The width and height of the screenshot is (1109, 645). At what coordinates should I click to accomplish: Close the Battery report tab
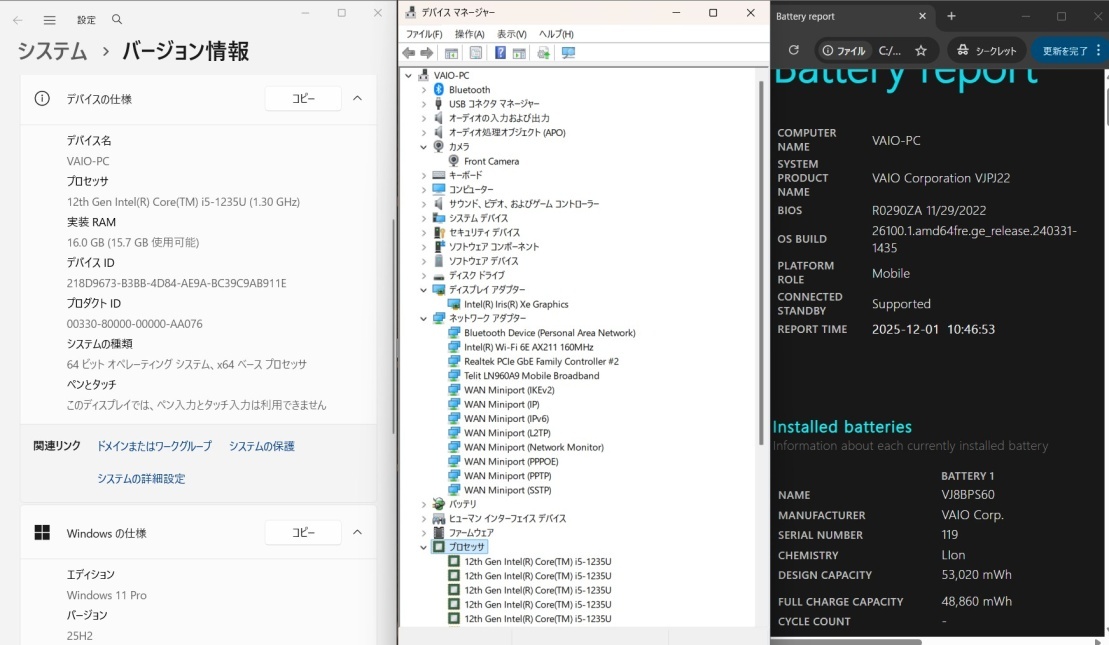[922, 16]
